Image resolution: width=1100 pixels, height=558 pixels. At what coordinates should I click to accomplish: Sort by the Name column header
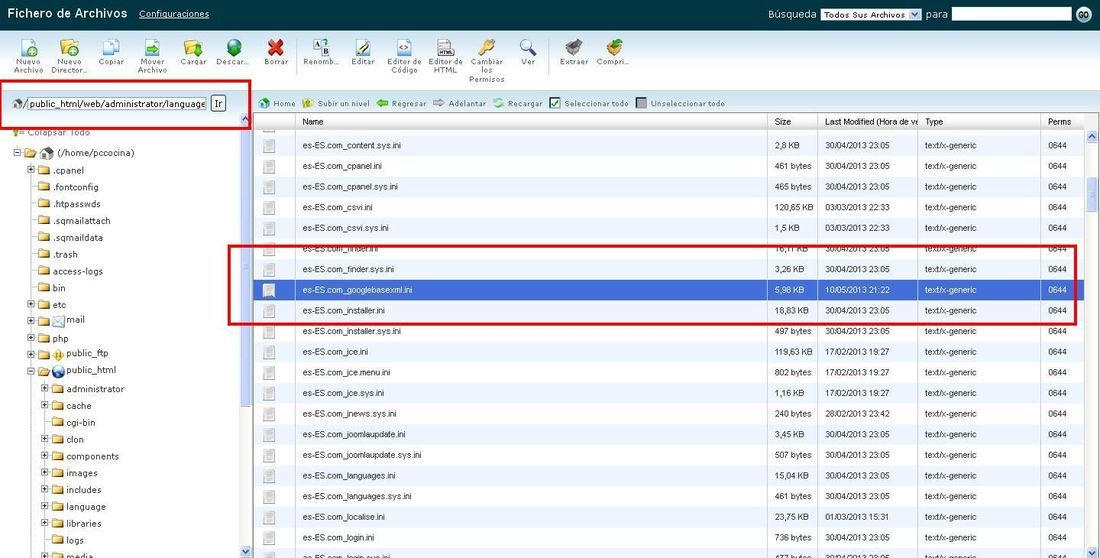531,121
